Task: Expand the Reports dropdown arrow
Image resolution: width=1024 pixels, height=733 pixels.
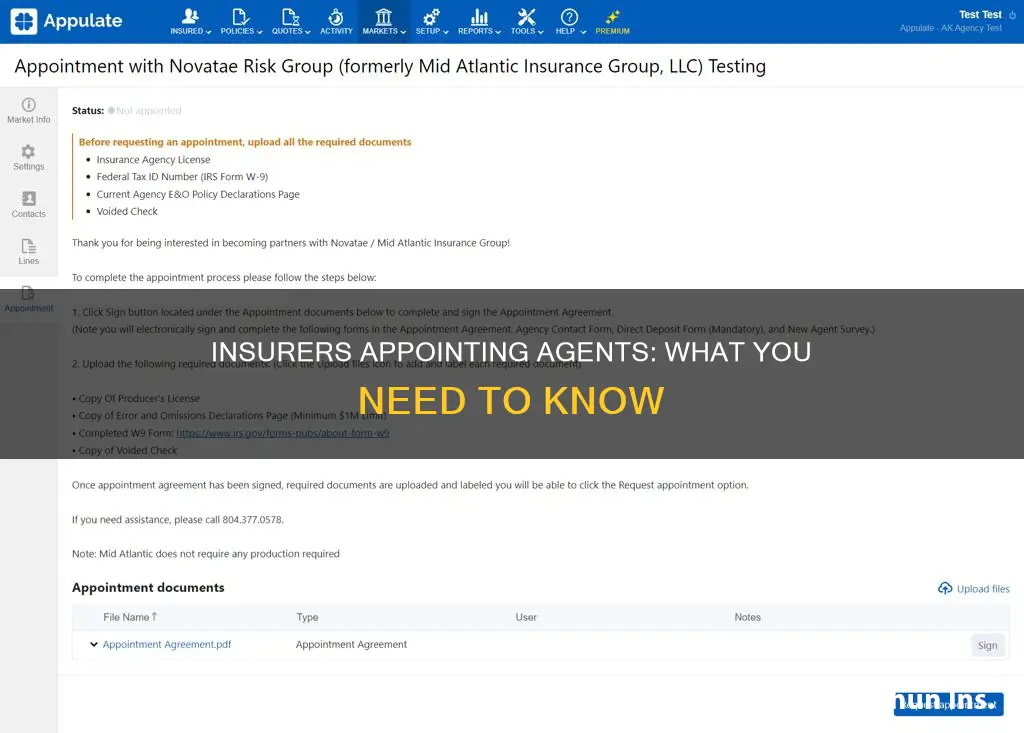Action: tap(498, 31)
